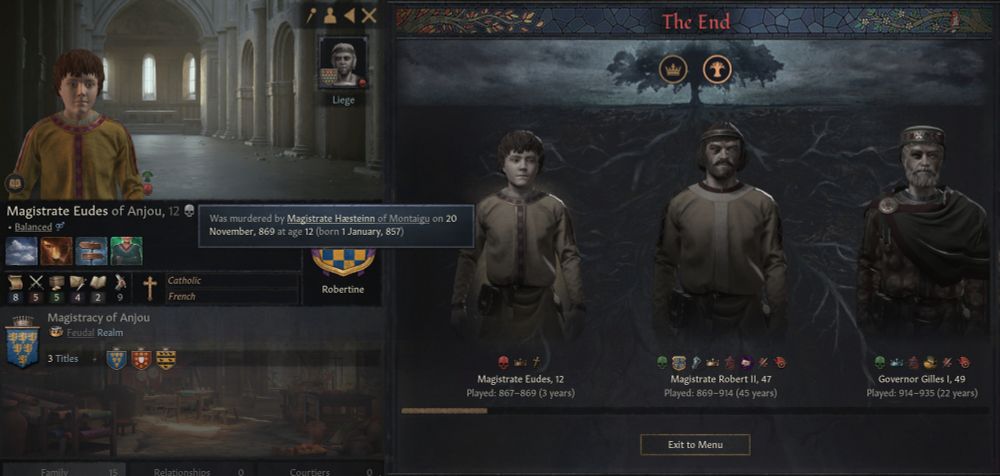Open the Robertine dynasty coat of arms
This screenshot has width=1000, height=476.
(343, 262)
